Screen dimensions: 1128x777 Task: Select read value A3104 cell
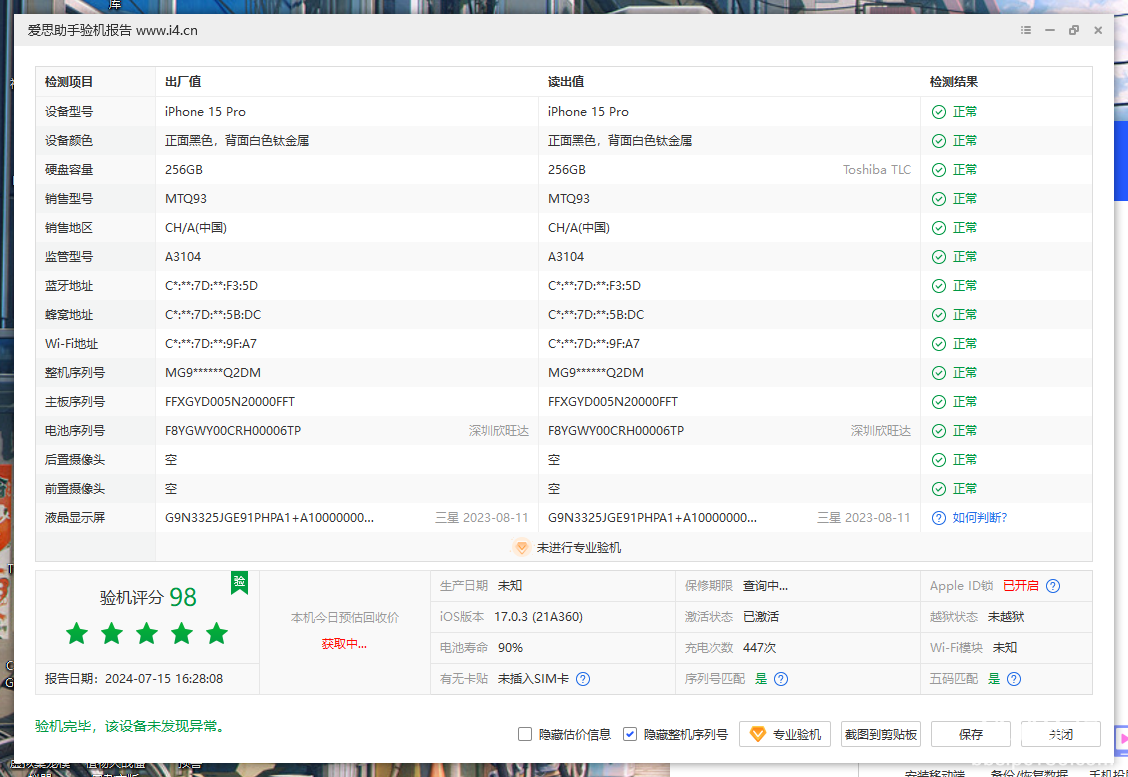click(x=566, y=257)
